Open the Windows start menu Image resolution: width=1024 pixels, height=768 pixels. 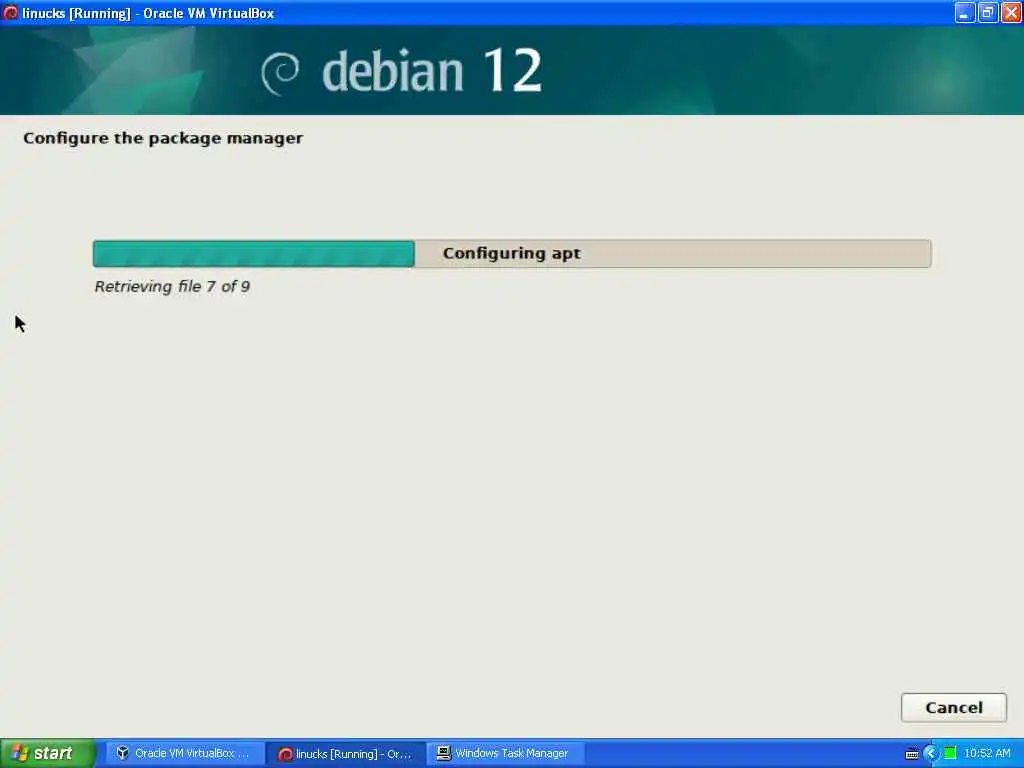click(x=47, y=753)
